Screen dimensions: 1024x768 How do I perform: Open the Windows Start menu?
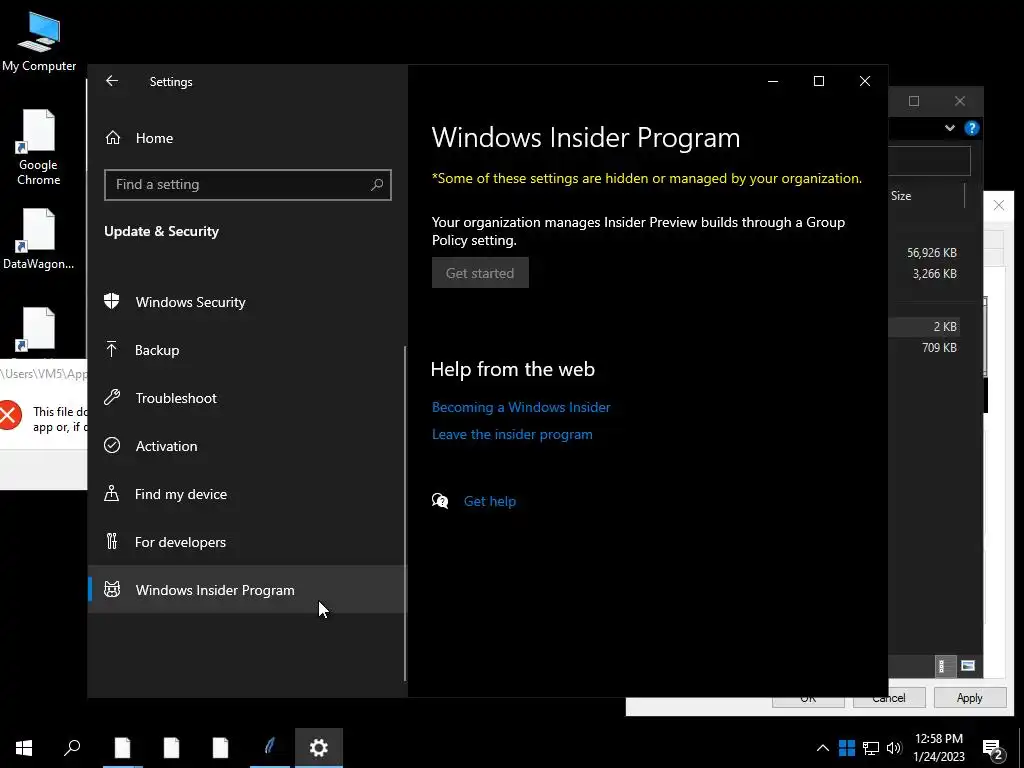[24, 748]
